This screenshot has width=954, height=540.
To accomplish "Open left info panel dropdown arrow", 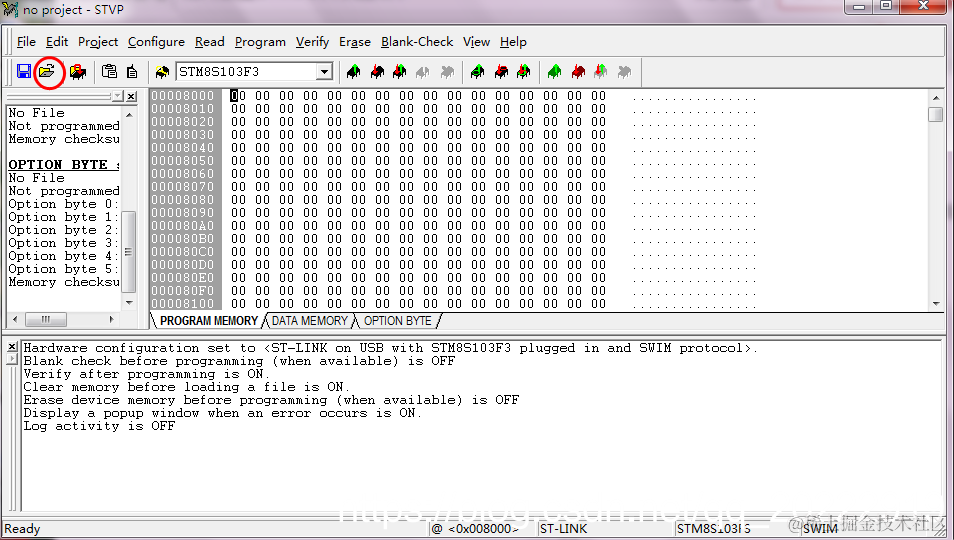I will coord(117,96).
